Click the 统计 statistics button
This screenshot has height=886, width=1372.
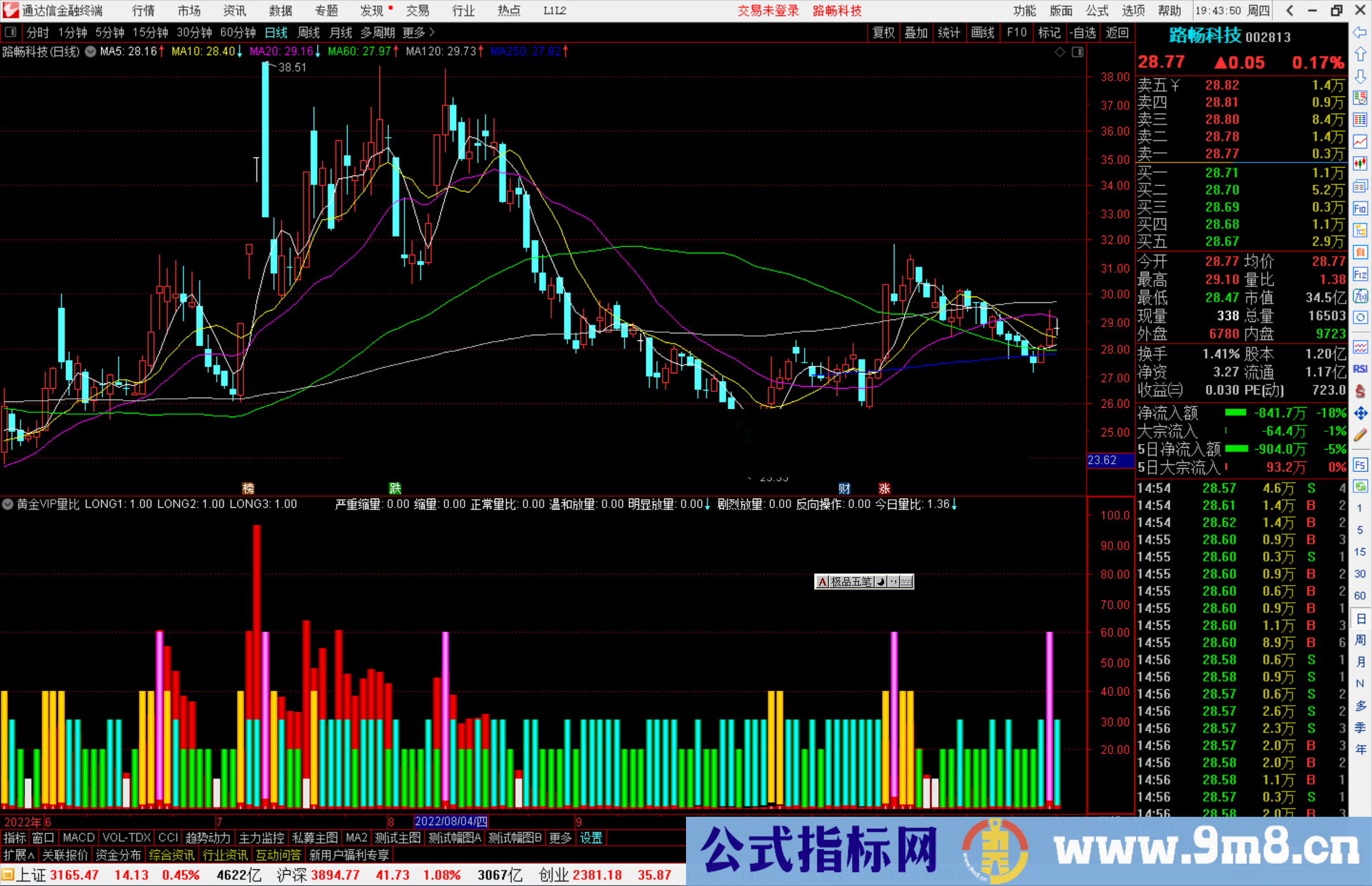(950, 32)
